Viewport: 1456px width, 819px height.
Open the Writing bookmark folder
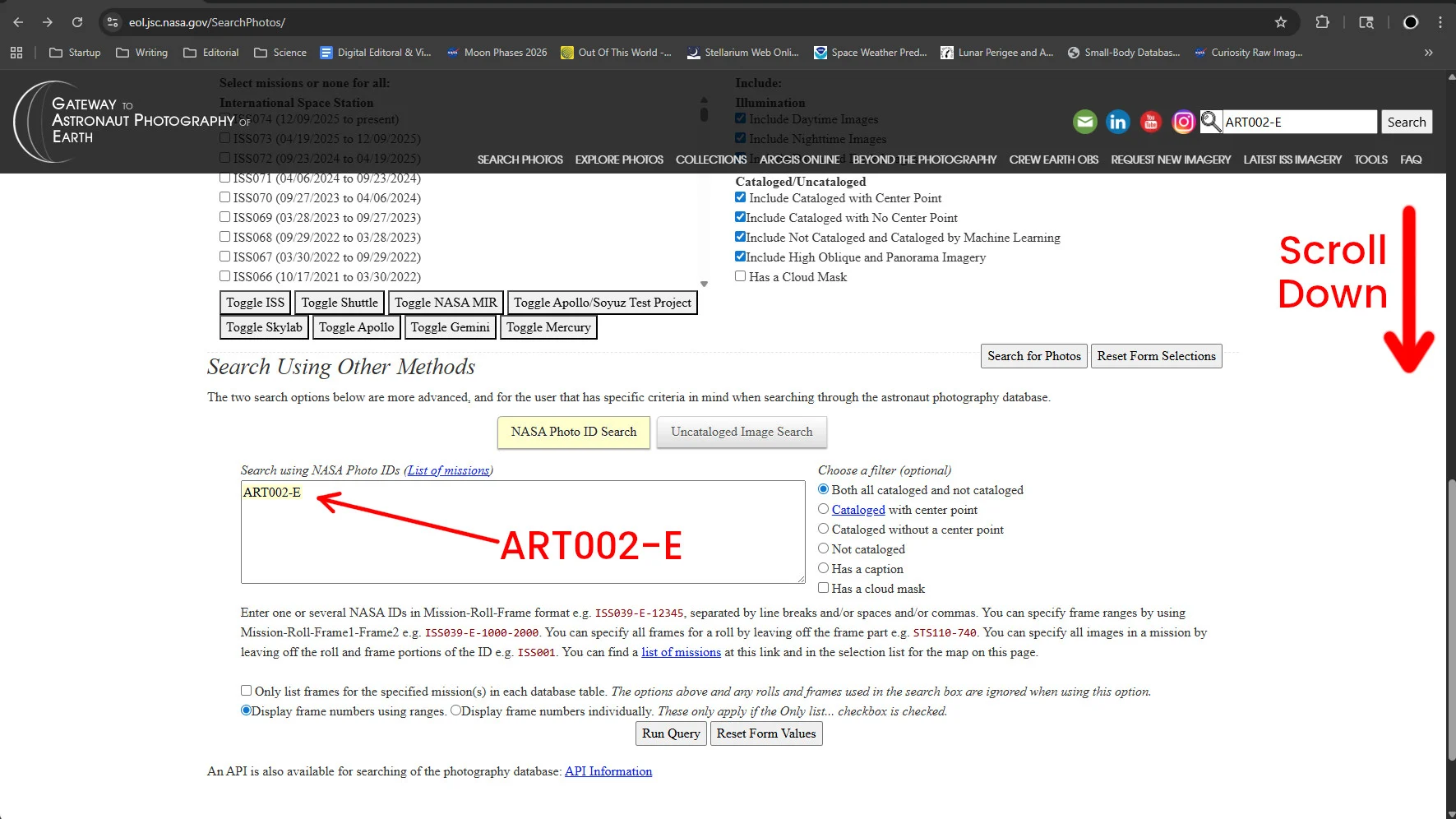click(x=141, y=53)
